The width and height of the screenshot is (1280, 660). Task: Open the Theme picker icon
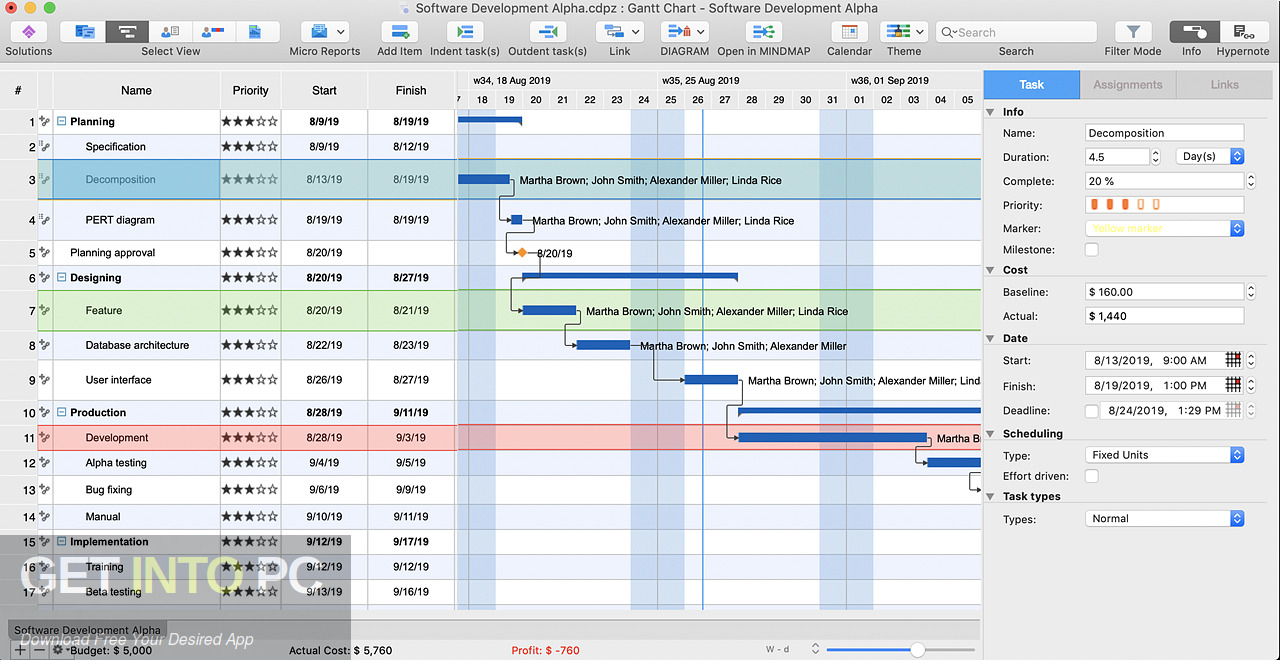(x=904, y=32)
